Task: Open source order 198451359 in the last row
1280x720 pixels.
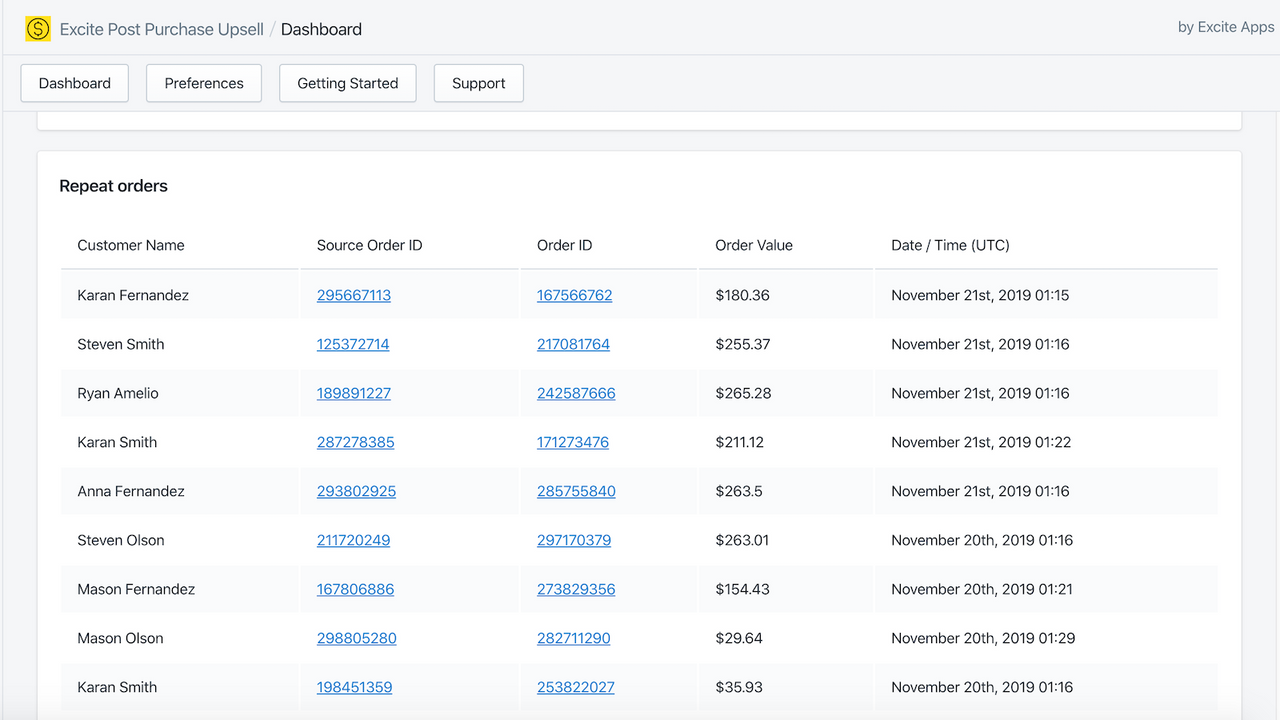Action: pos(354,687)
